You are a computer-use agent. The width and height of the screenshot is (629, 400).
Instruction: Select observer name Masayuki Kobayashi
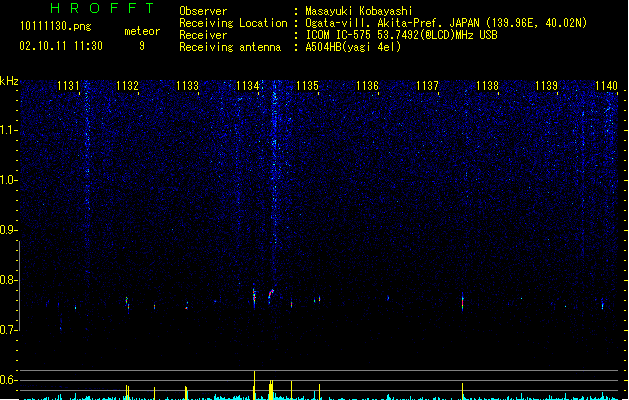[x=359, y=11]
